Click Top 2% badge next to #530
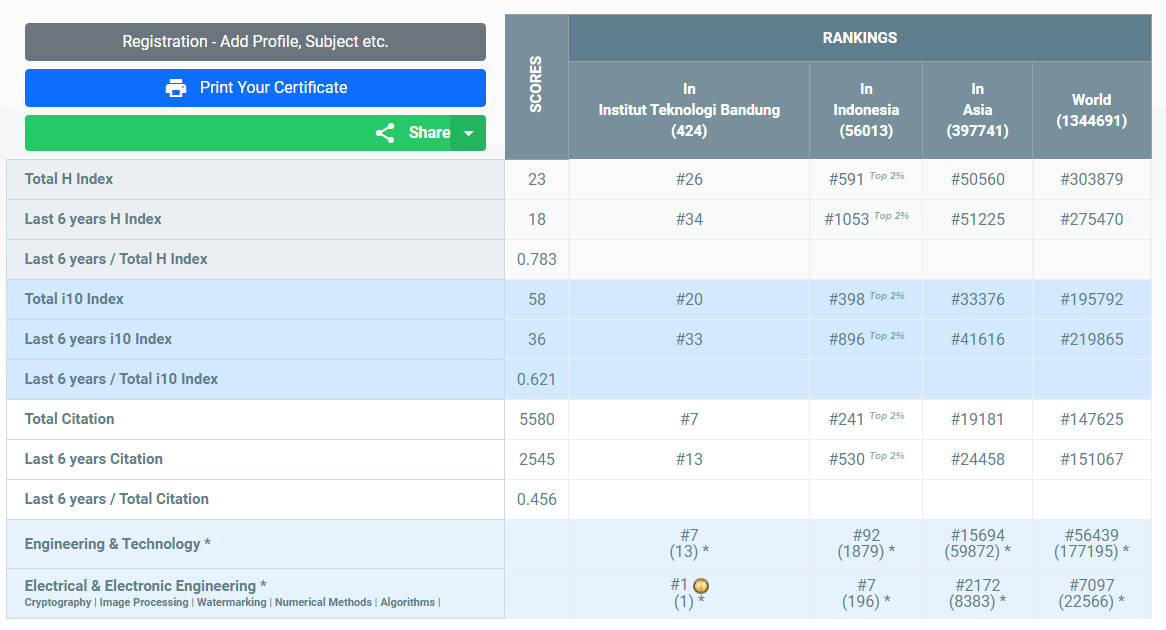 coord(886,456)
